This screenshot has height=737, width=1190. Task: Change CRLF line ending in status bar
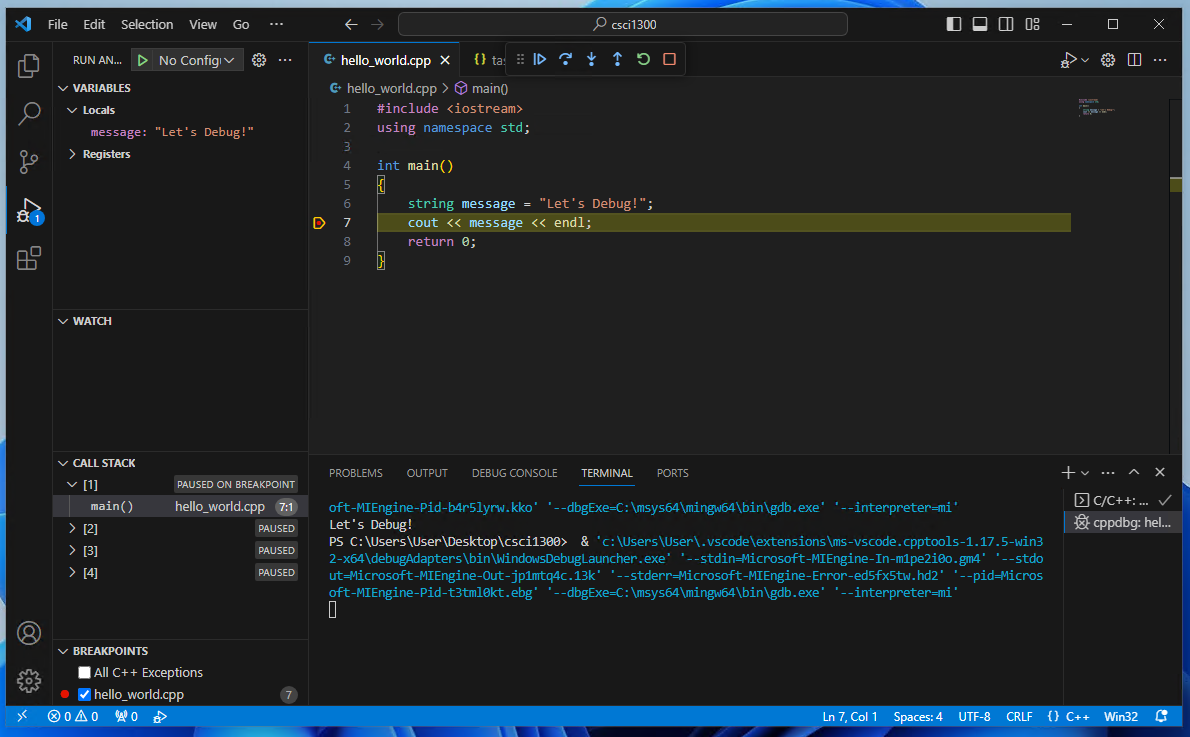pyautogui.click(x=1018, y=717)
